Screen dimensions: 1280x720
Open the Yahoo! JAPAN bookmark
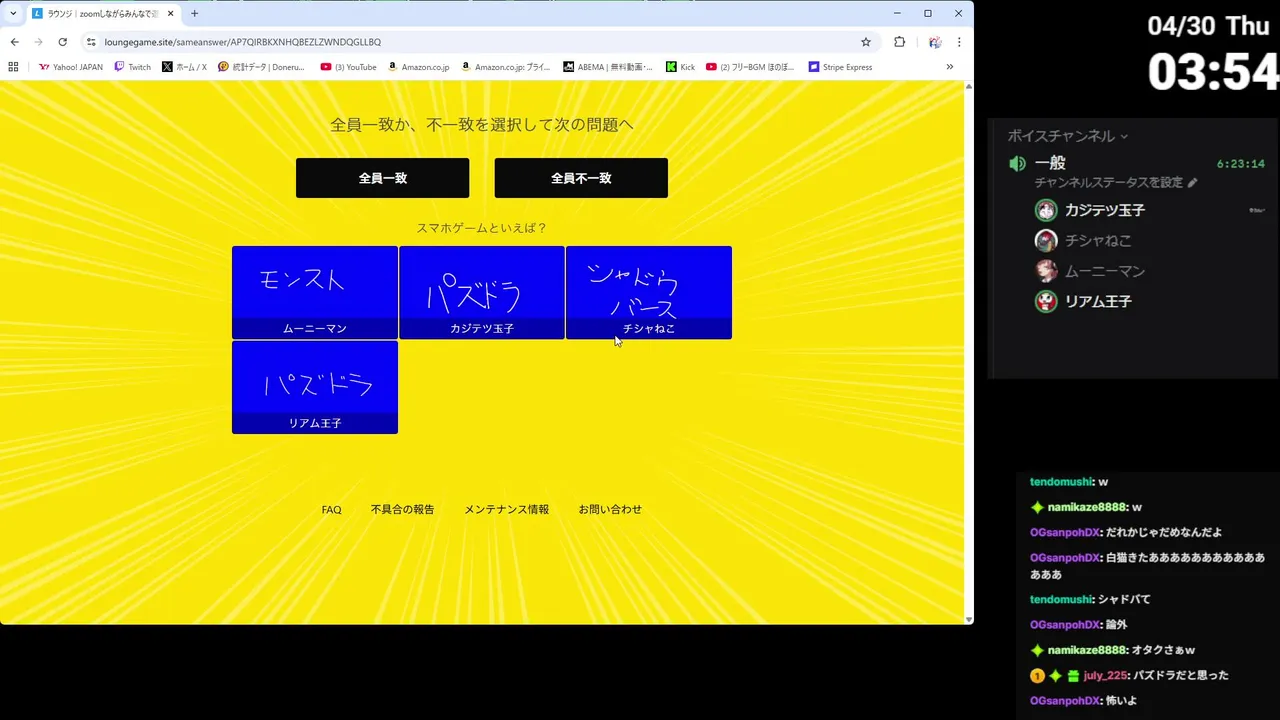tap(70, 67)
